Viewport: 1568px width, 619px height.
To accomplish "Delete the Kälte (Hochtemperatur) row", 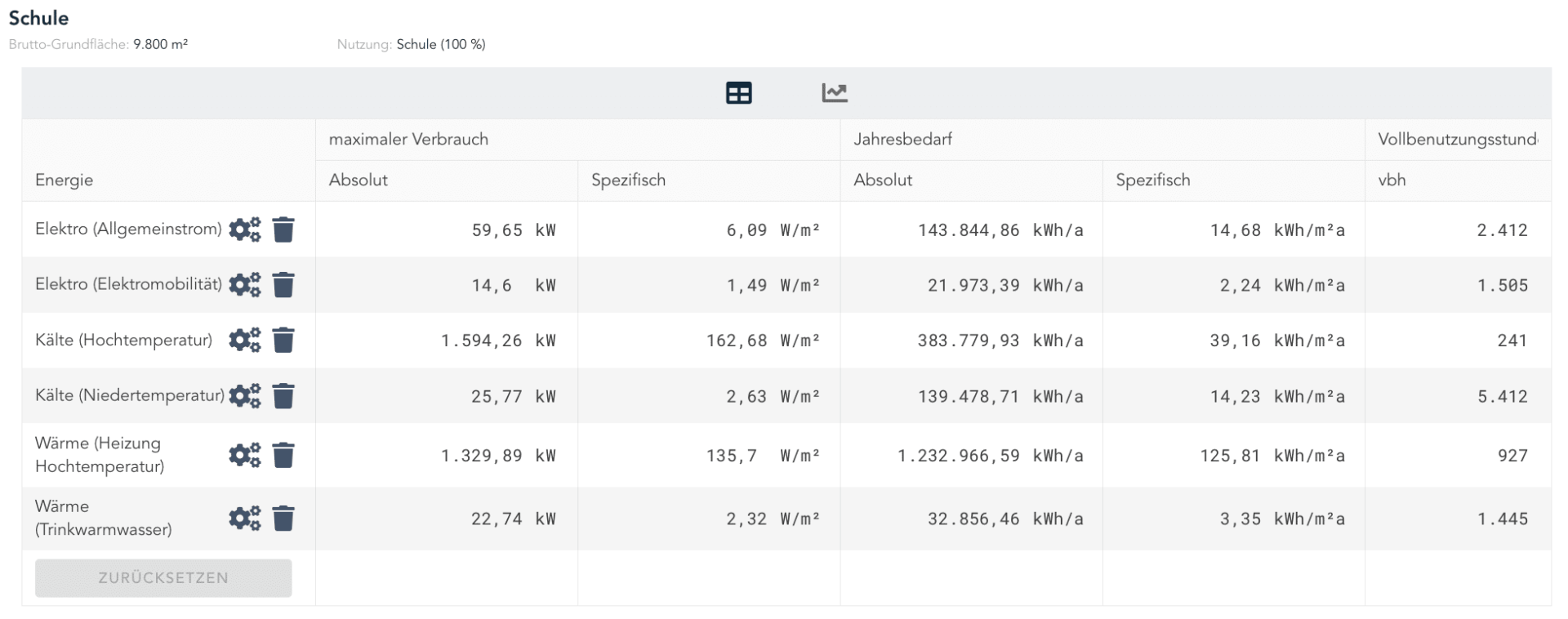I will 283,340.
